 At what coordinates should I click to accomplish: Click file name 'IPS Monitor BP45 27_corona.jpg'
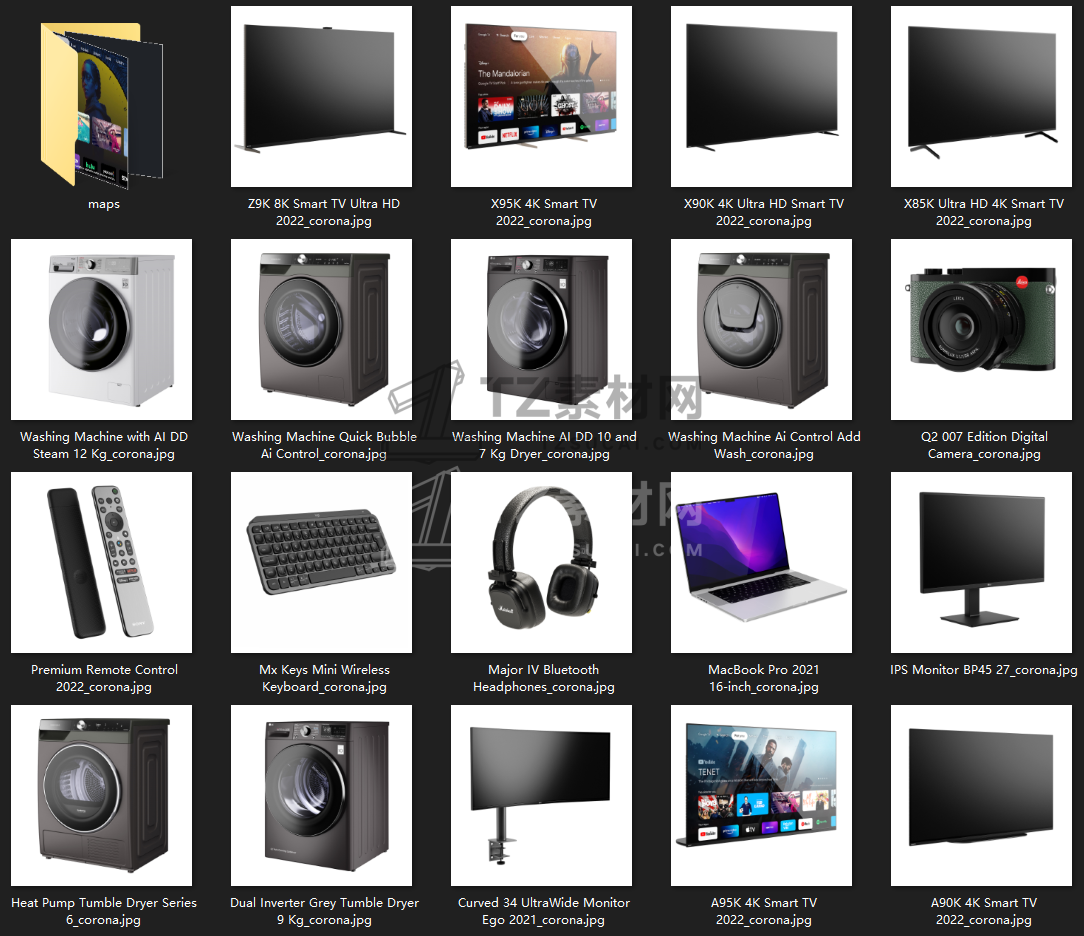[x=983, y=670]
